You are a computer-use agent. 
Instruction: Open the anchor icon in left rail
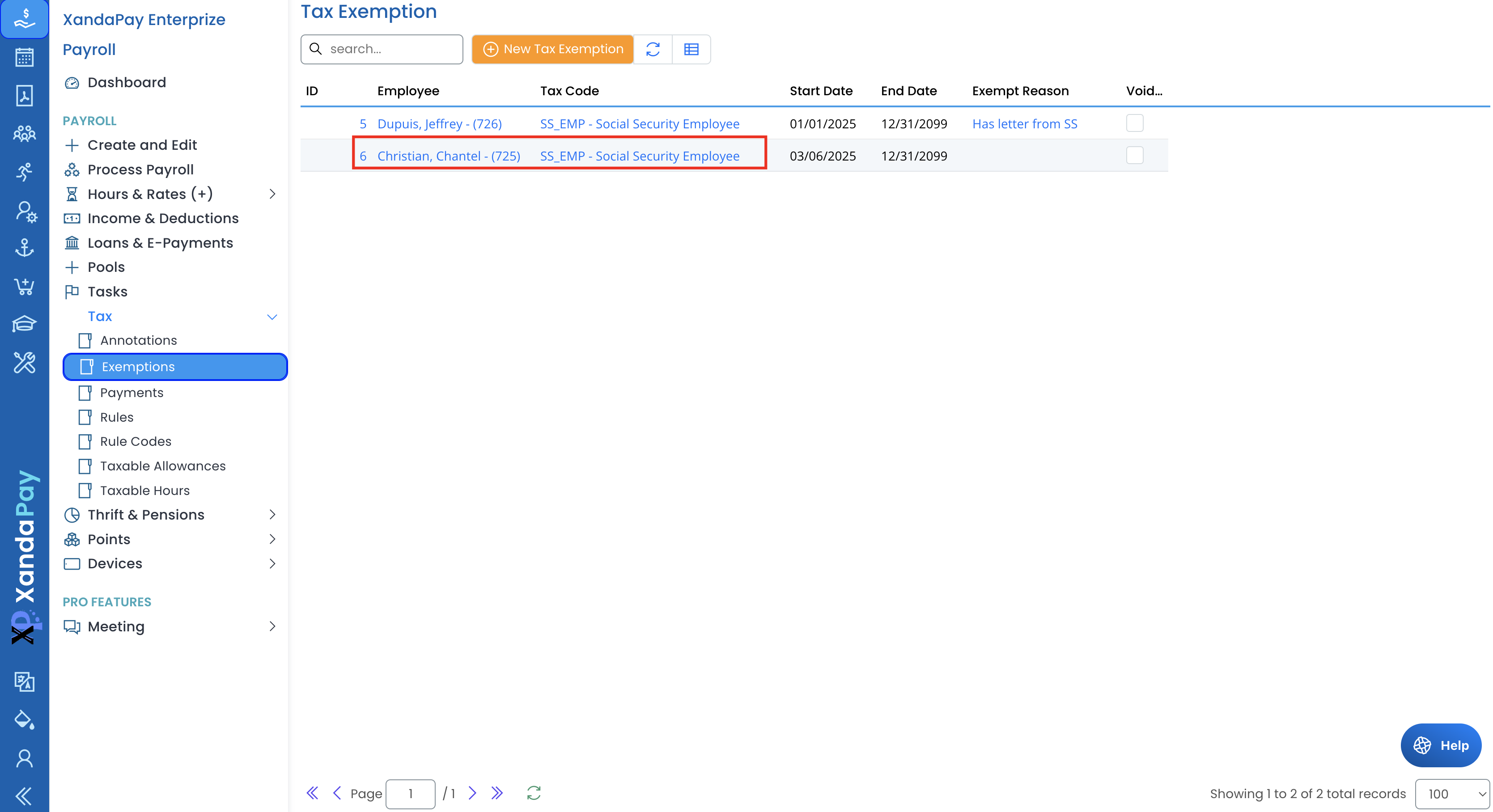pyautogui.click(x=24, y=248)
